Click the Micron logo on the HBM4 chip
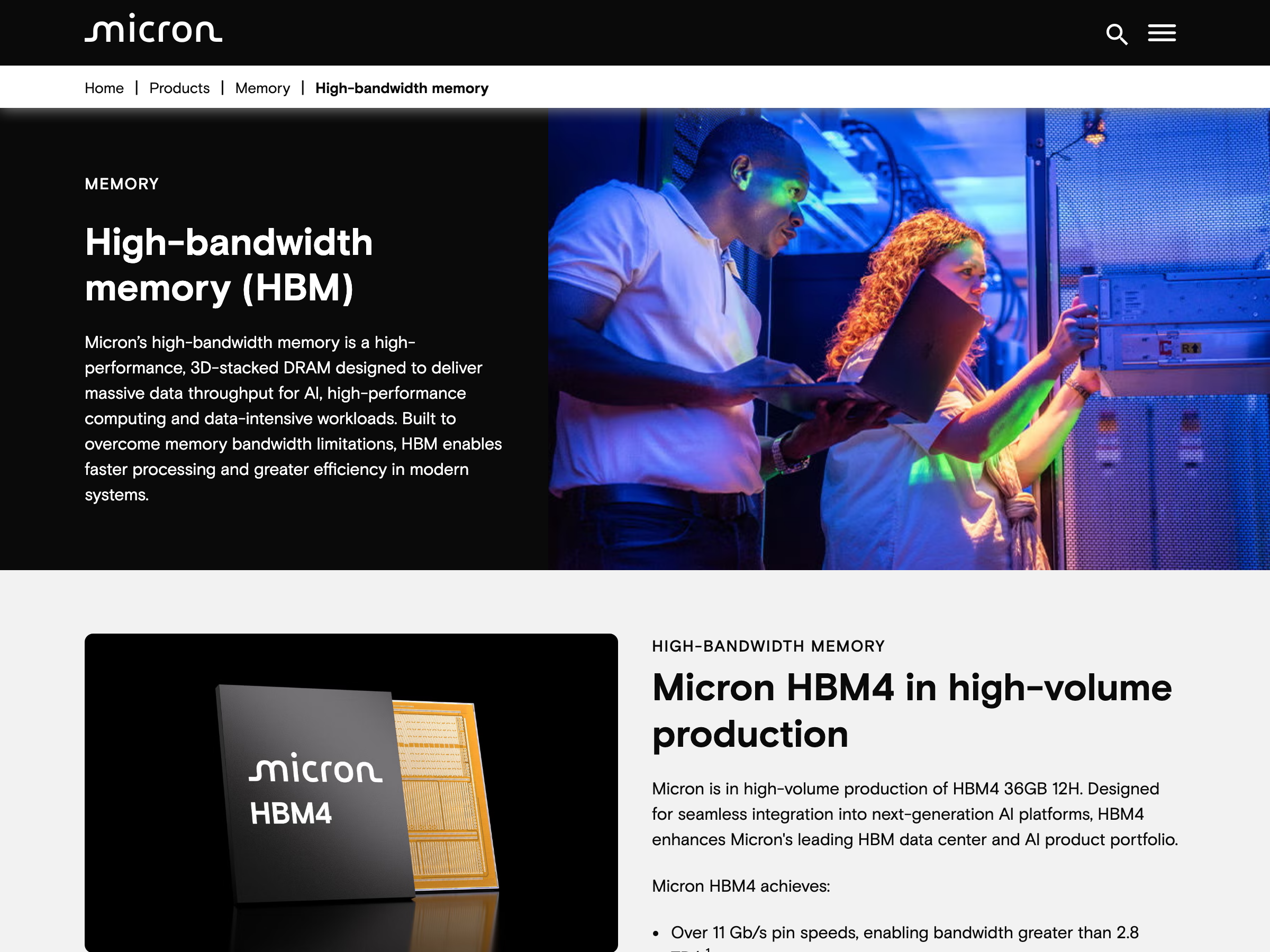This screenshot has width=1270, height=952. [315, 768]
